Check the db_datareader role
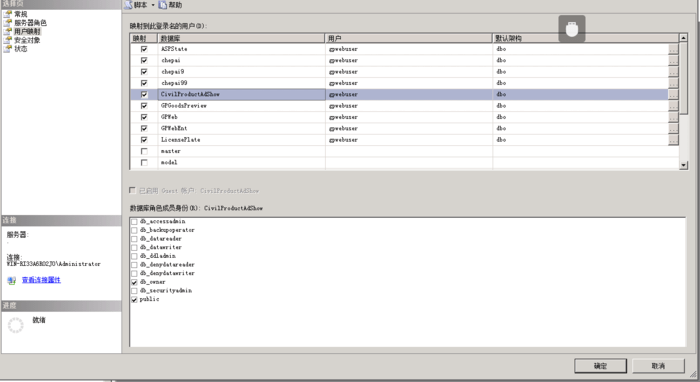The width and height of the screenshot is (700, 382). pyautogui.click(x=134, y=239)
